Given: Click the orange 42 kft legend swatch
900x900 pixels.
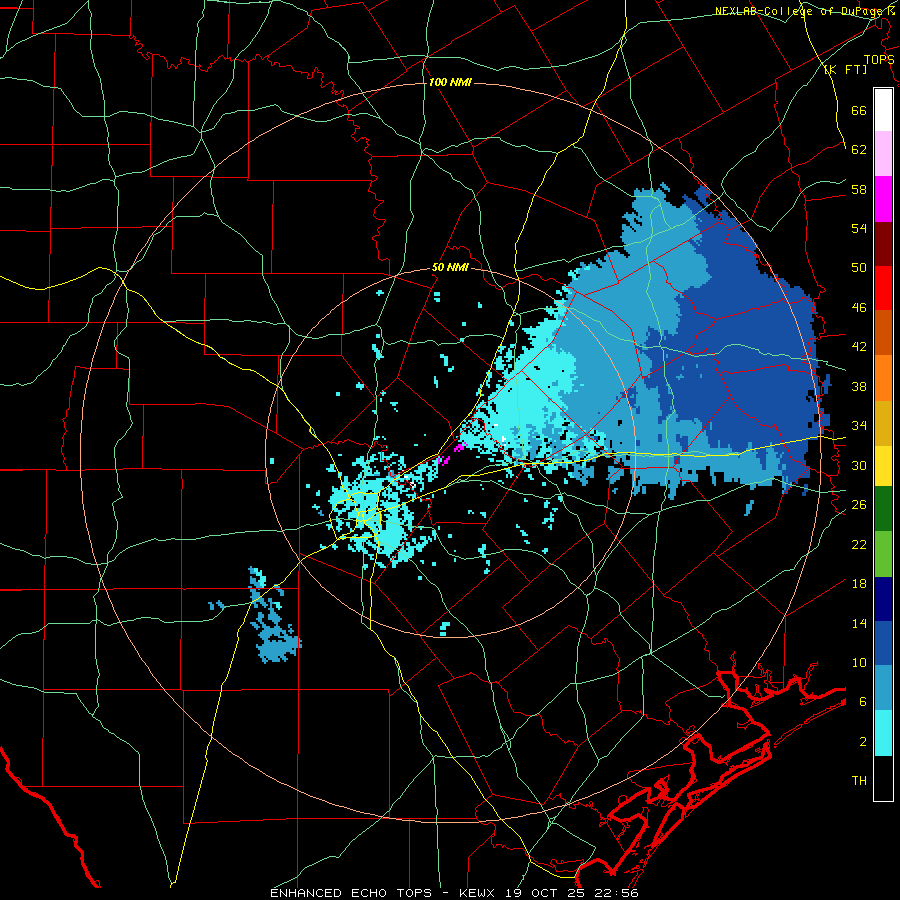Looking at the screenshot, I should (x=883, y=378).
